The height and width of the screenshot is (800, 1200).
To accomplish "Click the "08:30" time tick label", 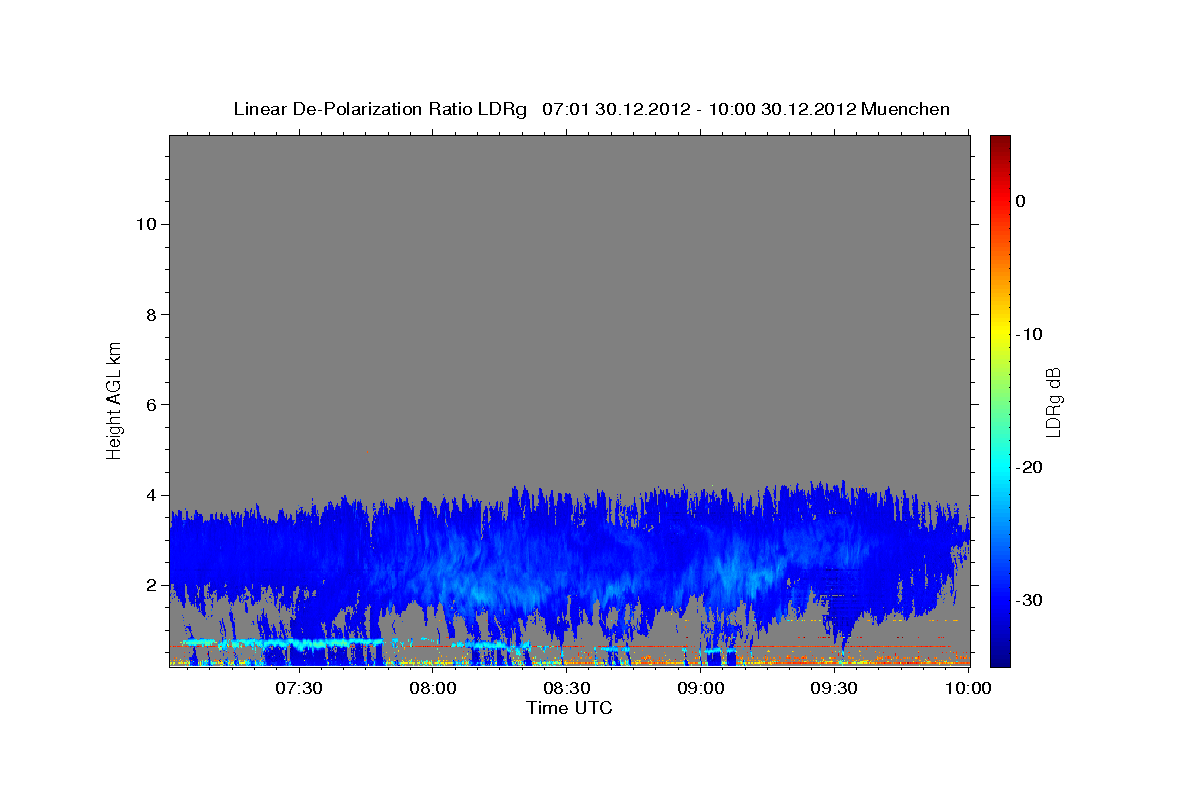I will [567, 688].
